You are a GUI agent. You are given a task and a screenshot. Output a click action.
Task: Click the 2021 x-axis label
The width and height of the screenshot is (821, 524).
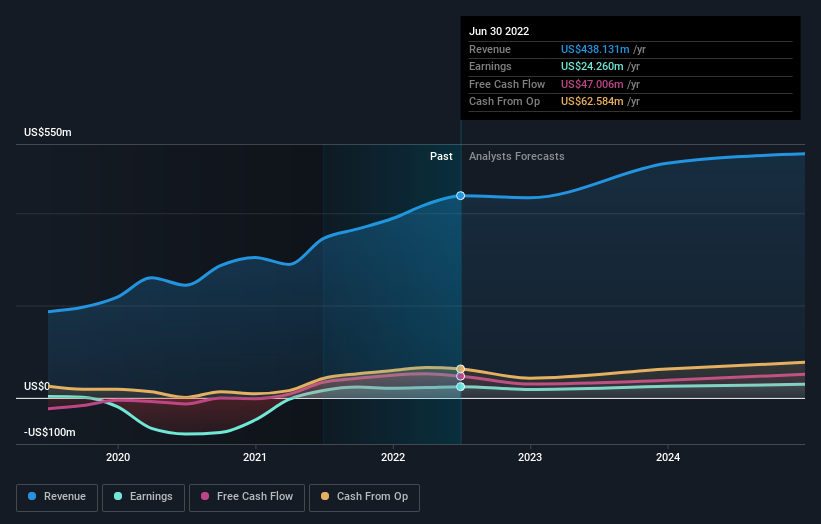(x=254, y=457)
